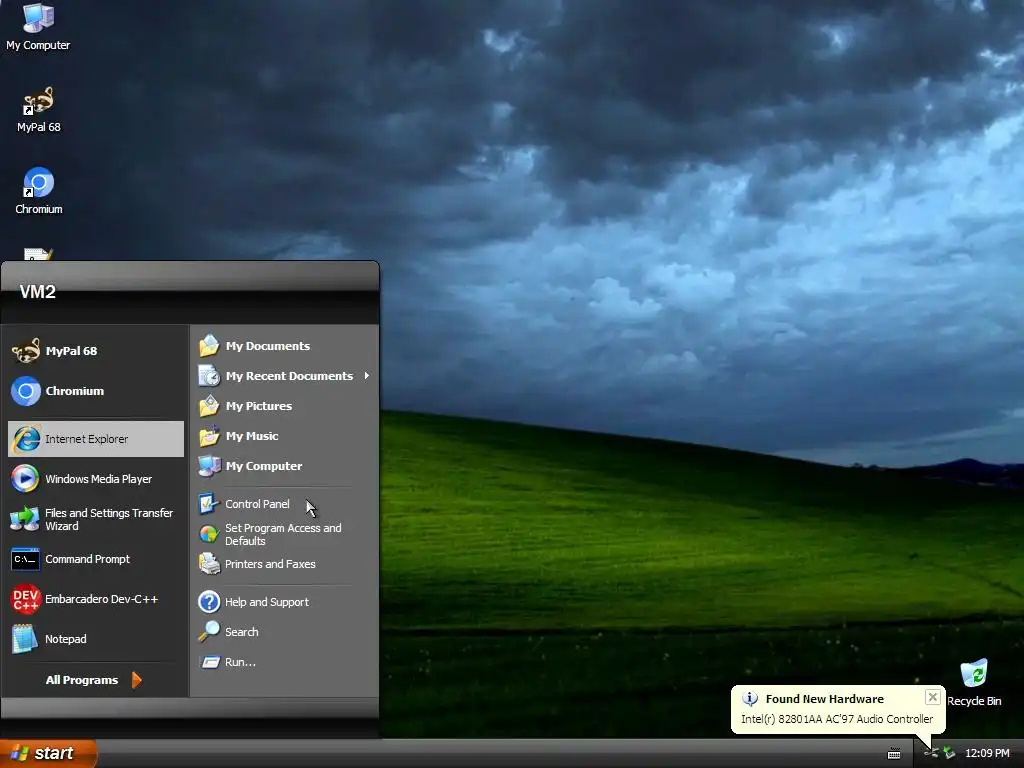Open the My Pictures label
1024x768 pixels.
[259, 406]
